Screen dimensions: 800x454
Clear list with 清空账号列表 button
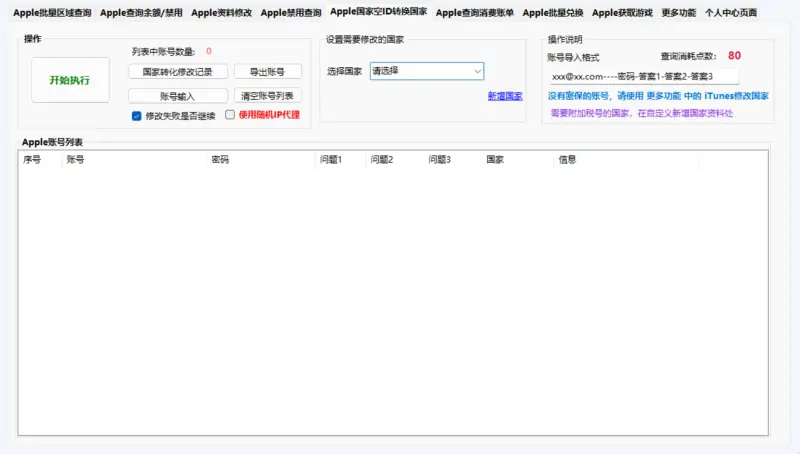(267, 96)
